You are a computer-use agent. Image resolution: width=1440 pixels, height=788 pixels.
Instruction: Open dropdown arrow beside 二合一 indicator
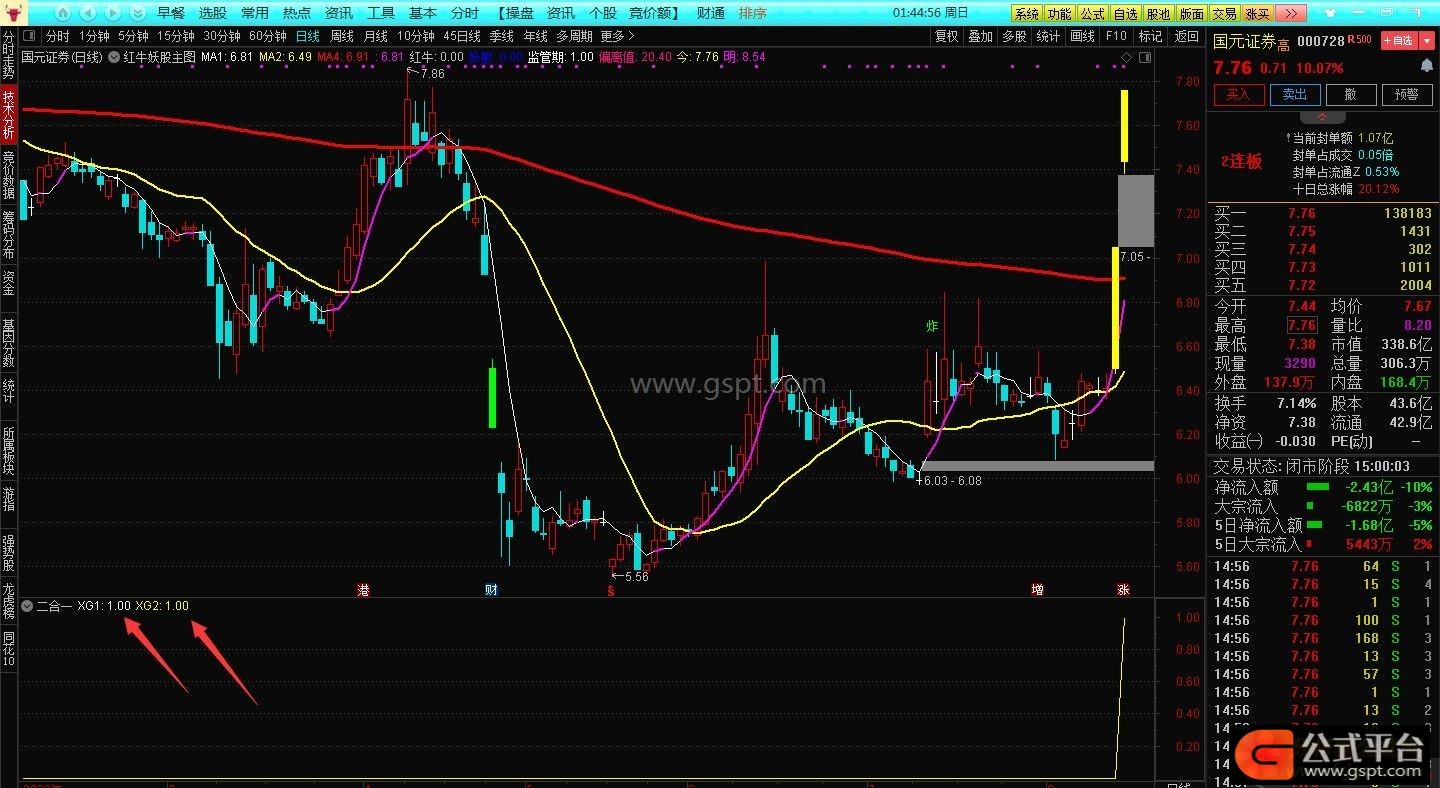coord(27,606)
